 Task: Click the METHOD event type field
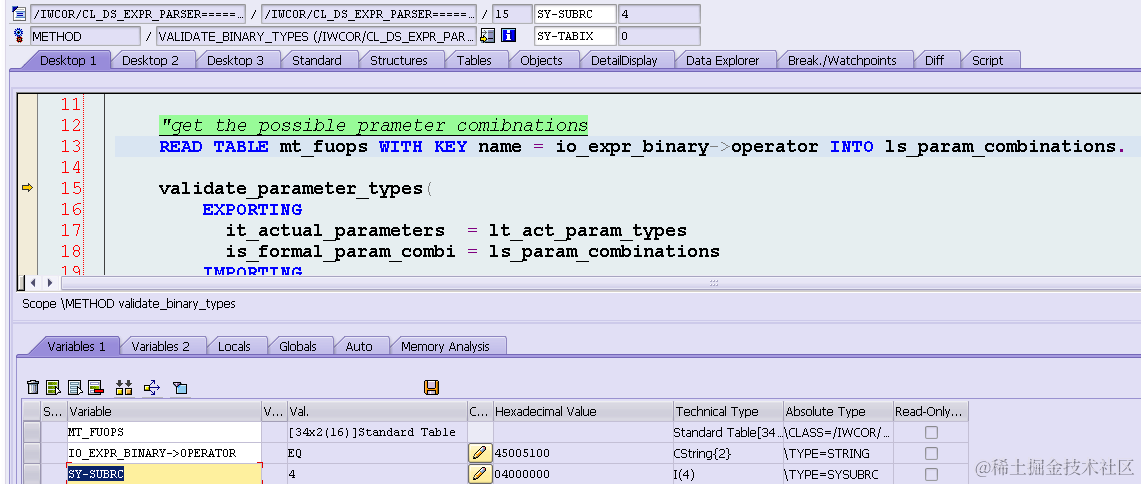tap(85, 36)
